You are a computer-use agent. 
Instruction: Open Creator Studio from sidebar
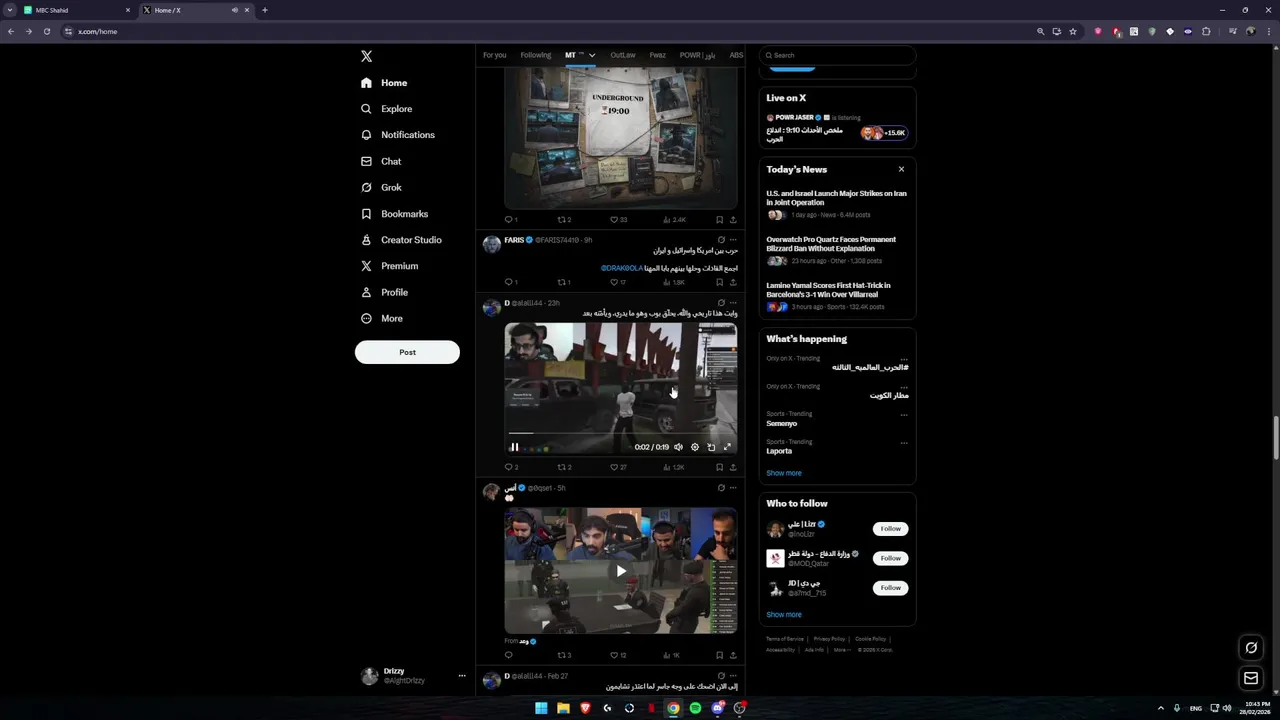pos(401,240)
